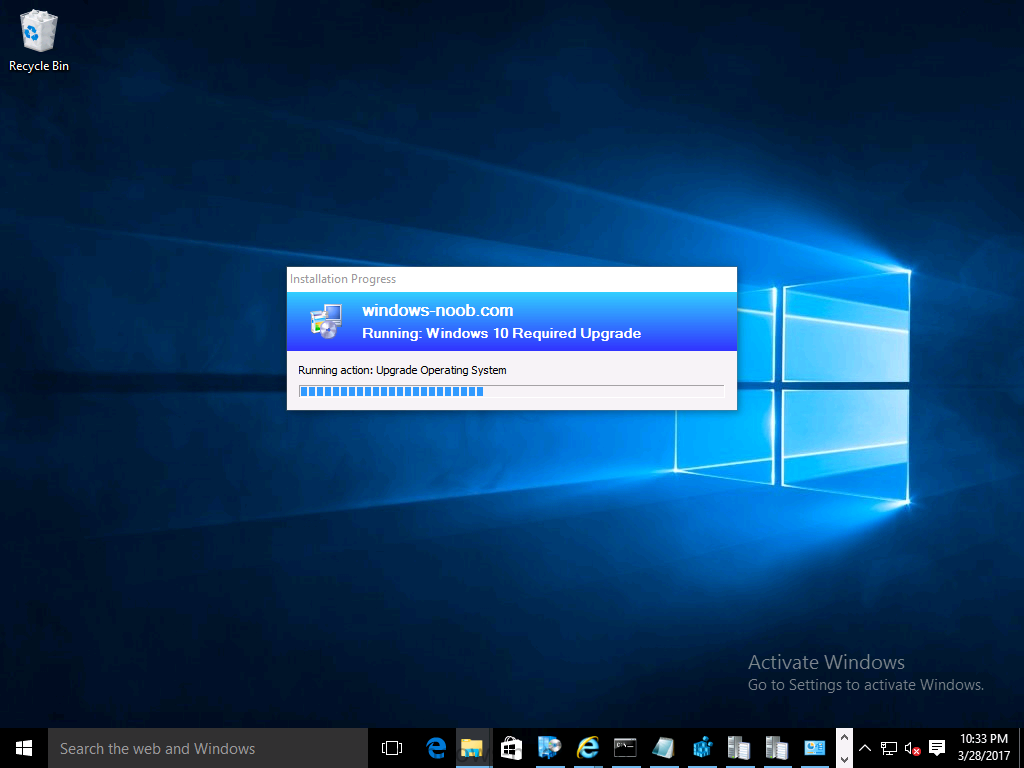Open the second server-tower taskbar icon
The height and width of the screenshot is (768, 1024).
pyautogui.click(x=776, y=748)
